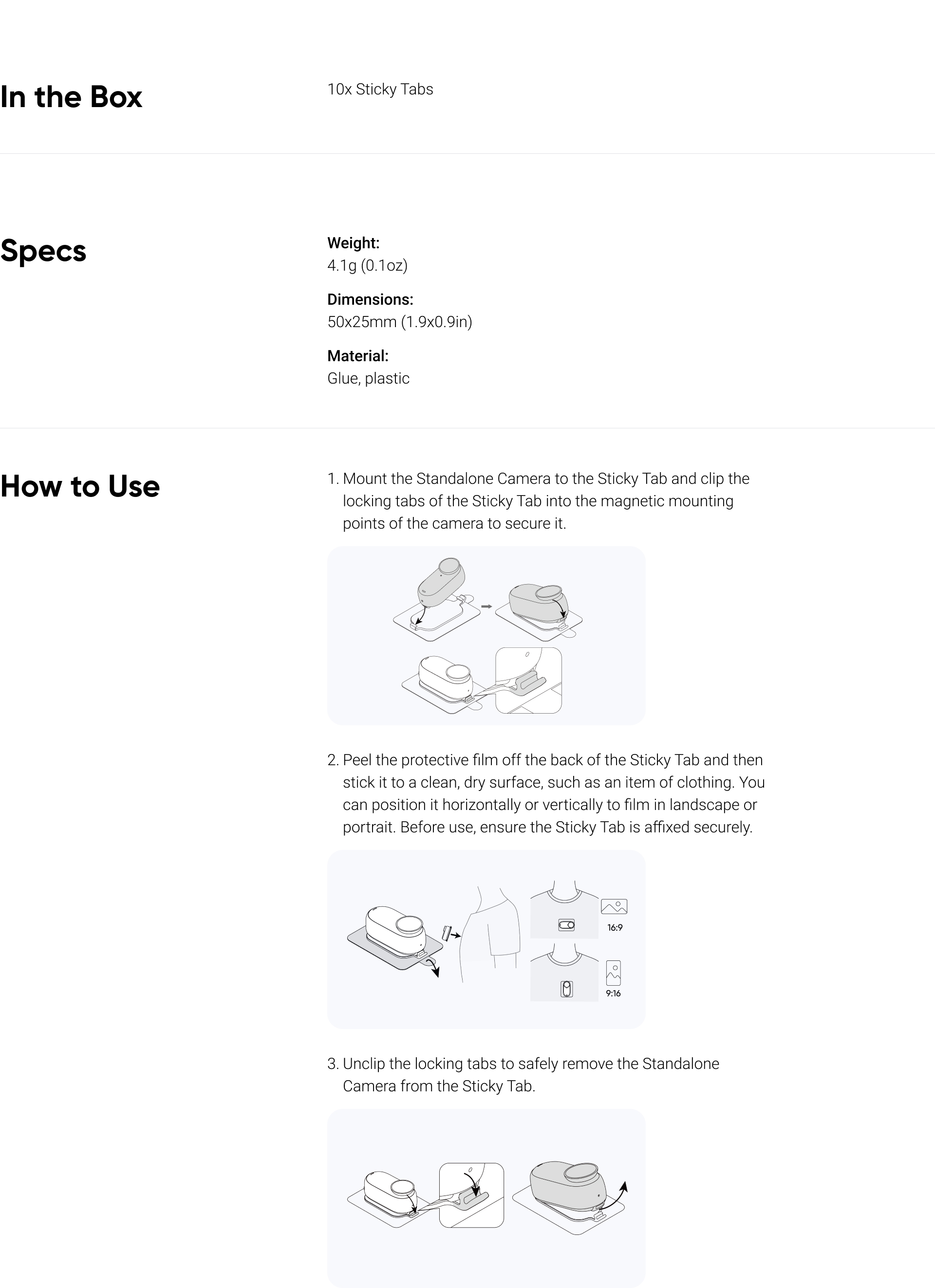Click the step 2 Peel the protective film text

click(x=546, y=793)
